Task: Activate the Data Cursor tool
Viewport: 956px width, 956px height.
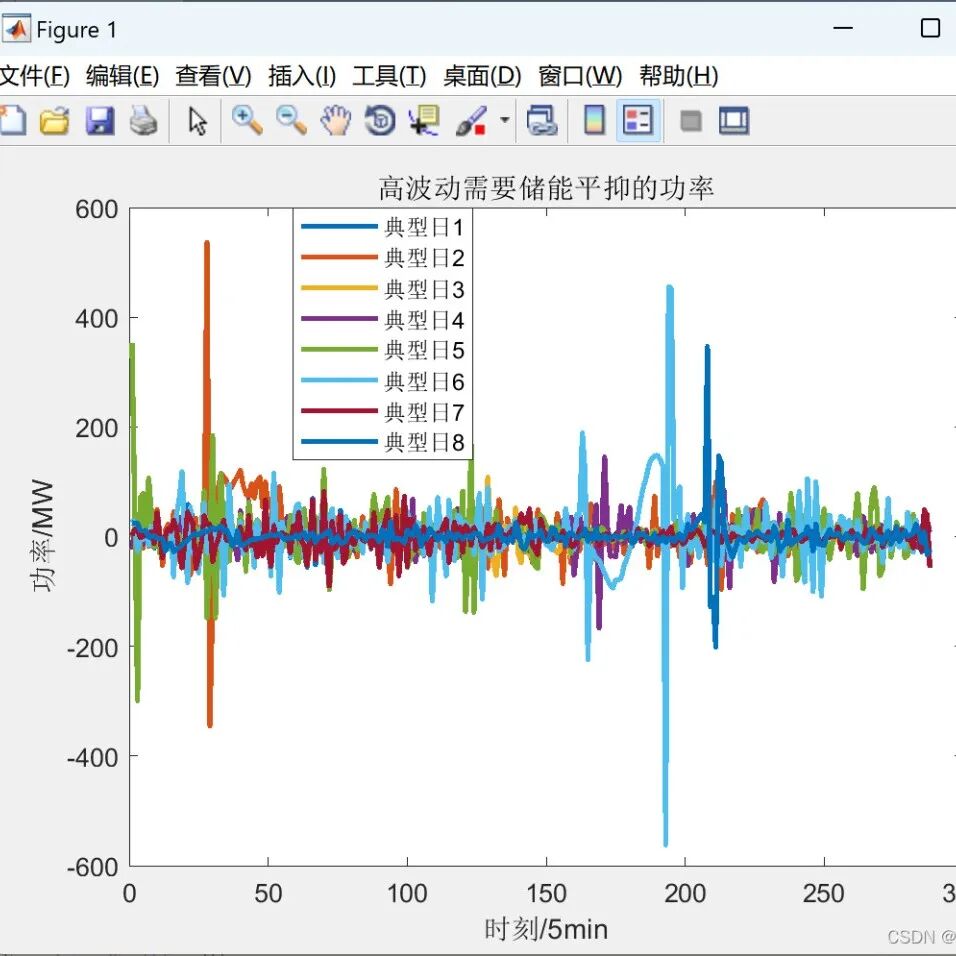Action: tap(424, 120)
